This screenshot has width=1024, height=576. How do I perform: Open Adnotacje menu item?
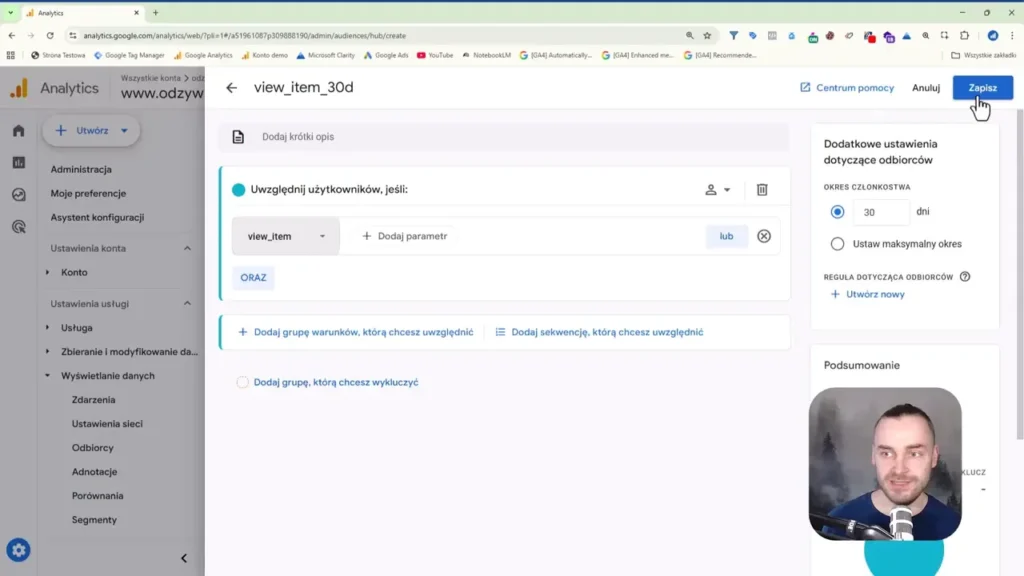pyautogui.click(x=95, y=472)
